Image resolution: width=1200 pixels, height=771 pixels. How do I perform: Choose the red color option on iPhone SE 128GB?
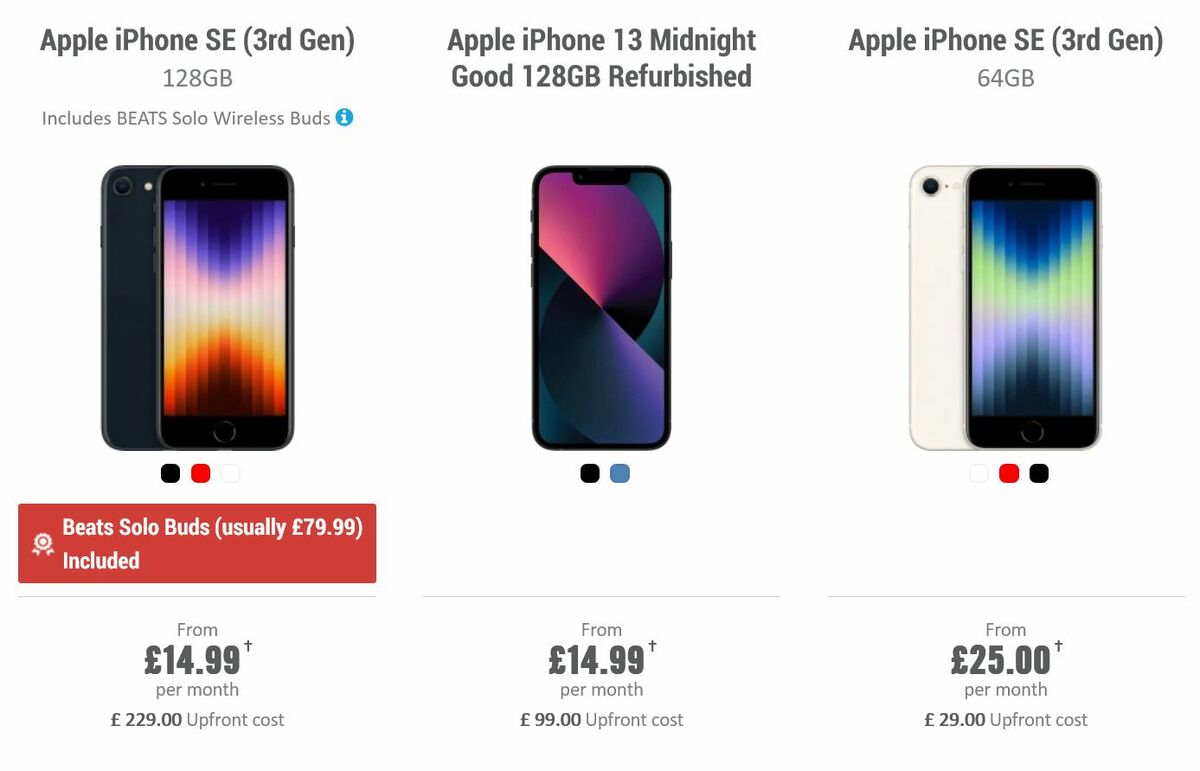(x=200, y=472)
